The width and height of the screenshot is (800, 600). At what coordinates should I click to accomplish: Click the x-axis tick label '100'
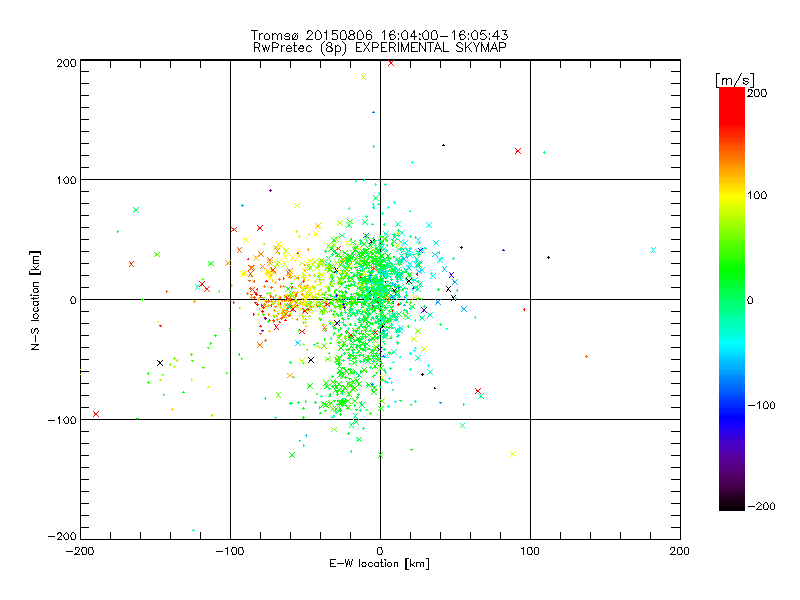pos(530,551)
